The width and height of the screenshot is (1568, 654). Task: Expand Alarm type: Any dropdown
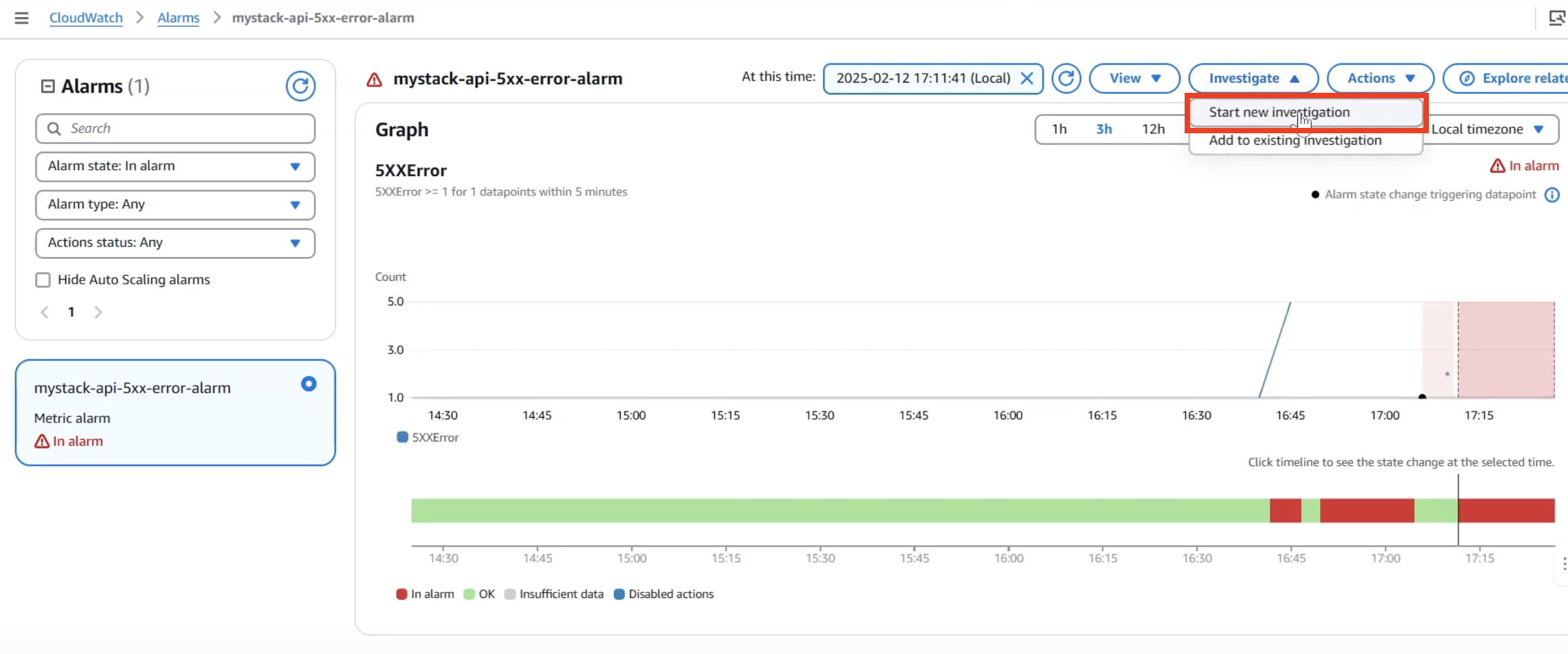pos(175,205)
